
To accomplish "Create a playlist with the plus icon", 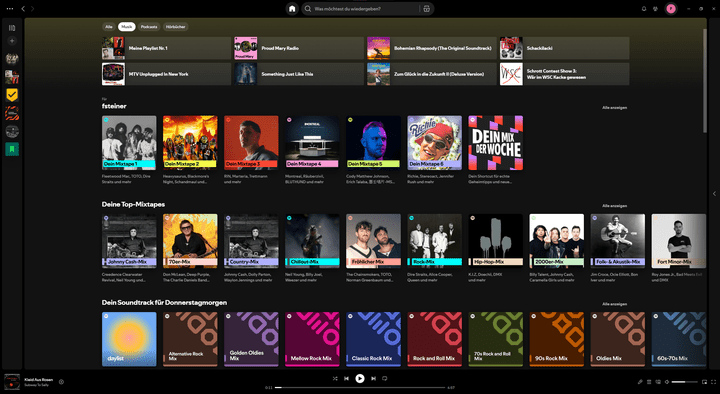I will [12, 41].
